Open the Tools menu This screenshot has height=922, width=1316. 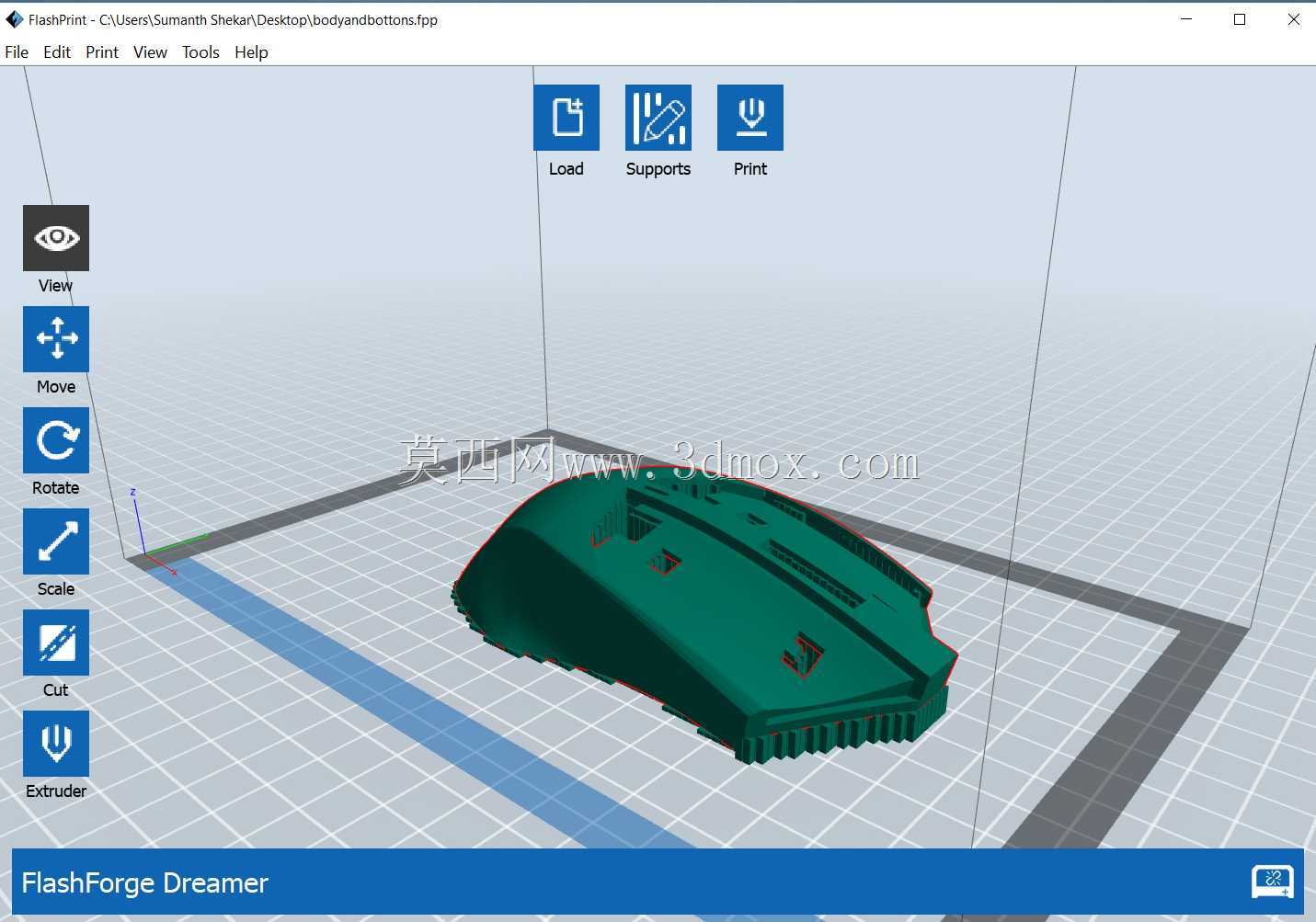click(x=200, y=52)
